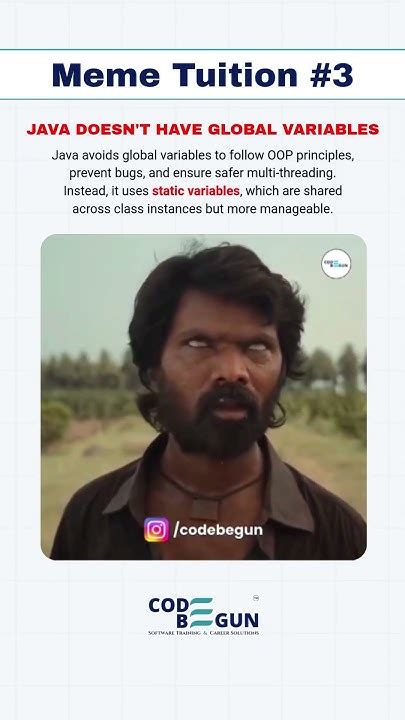Click the word 'COD' in the bottom logo
Image resolution: width=405 pixels, height=720 pixels.
coord(168,605)
